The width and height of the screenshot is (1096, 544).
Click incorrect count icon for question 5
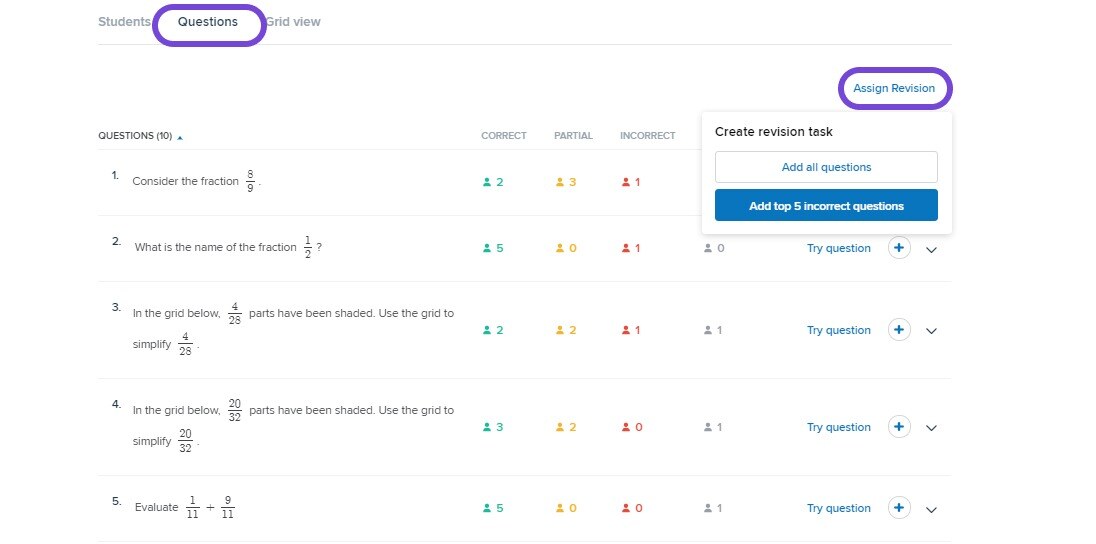626,508
